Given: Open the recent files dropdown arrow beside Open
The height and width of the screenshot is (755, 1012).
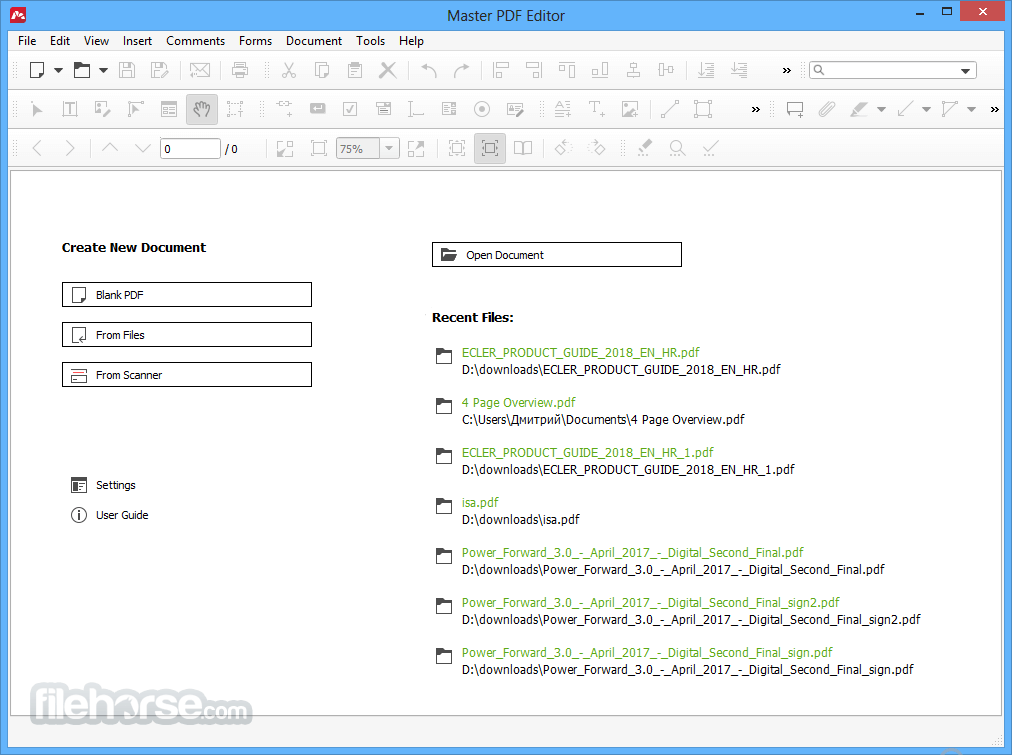Looking at the screenshot, I should tap(103, 70).
